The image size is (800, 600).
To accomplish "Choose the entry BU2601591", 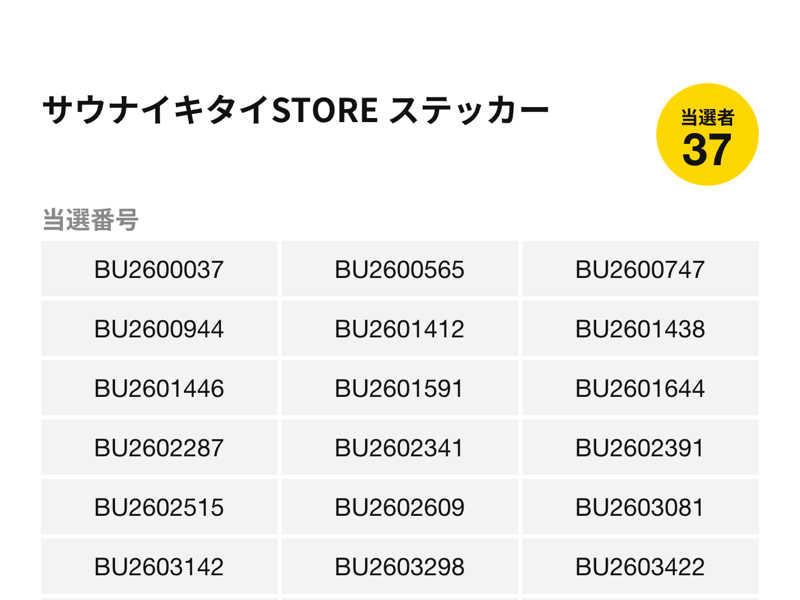I will click(399, 388).
